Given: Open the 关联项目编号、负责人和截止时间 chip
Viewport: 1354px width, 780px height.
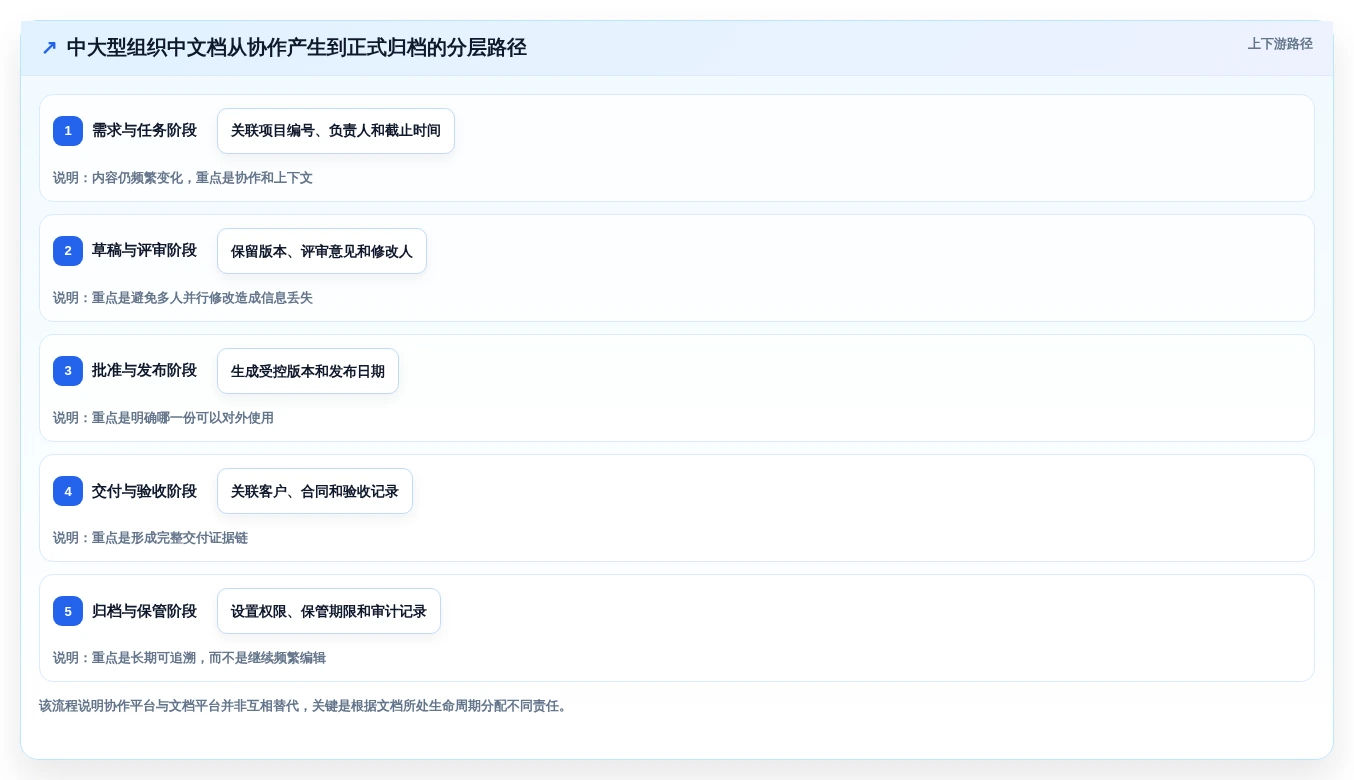Looking at the screenshot, I should 336,131.
